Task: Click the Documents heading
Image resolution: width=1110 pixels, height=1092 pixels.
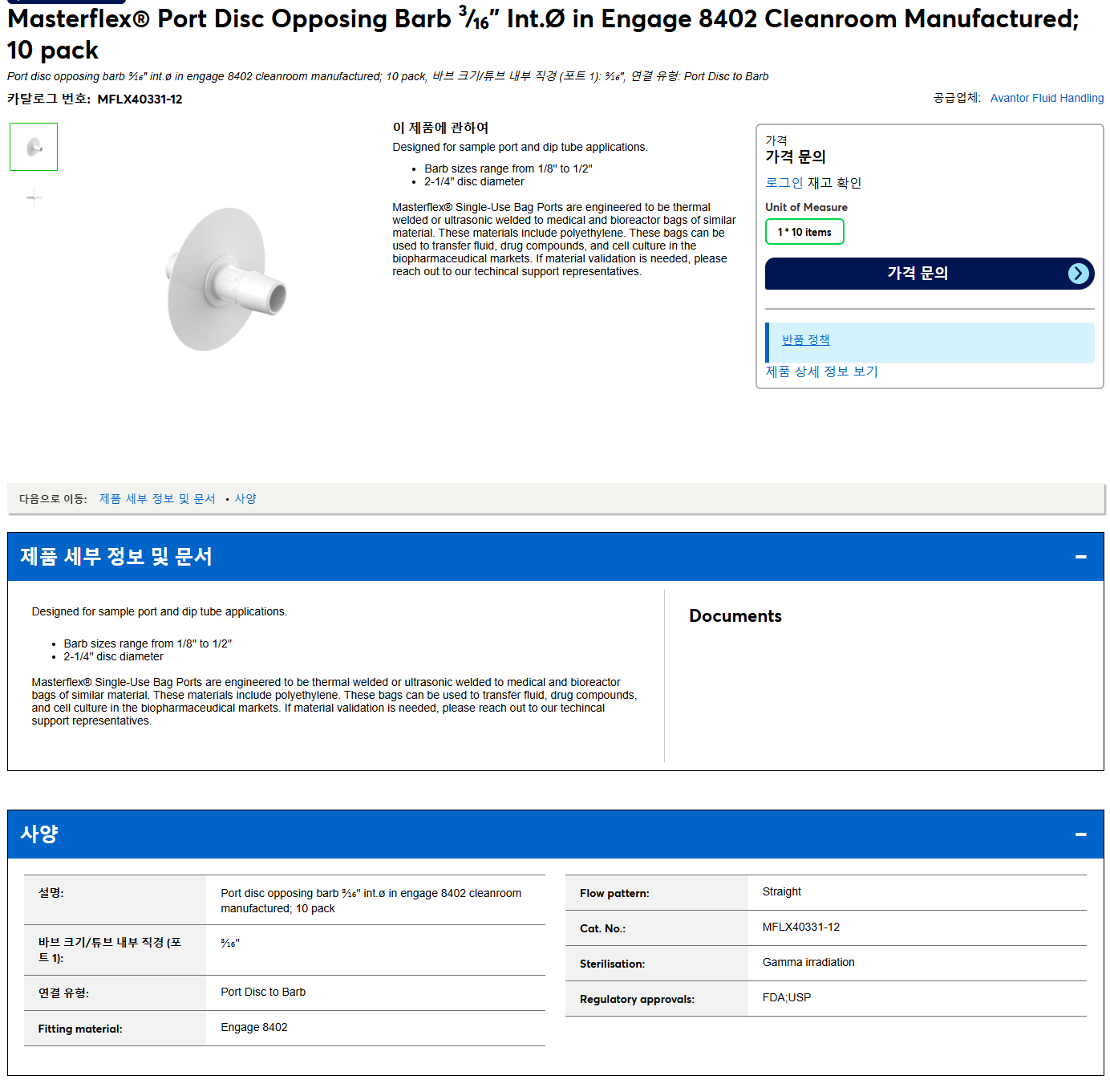Action: (735, 616)
